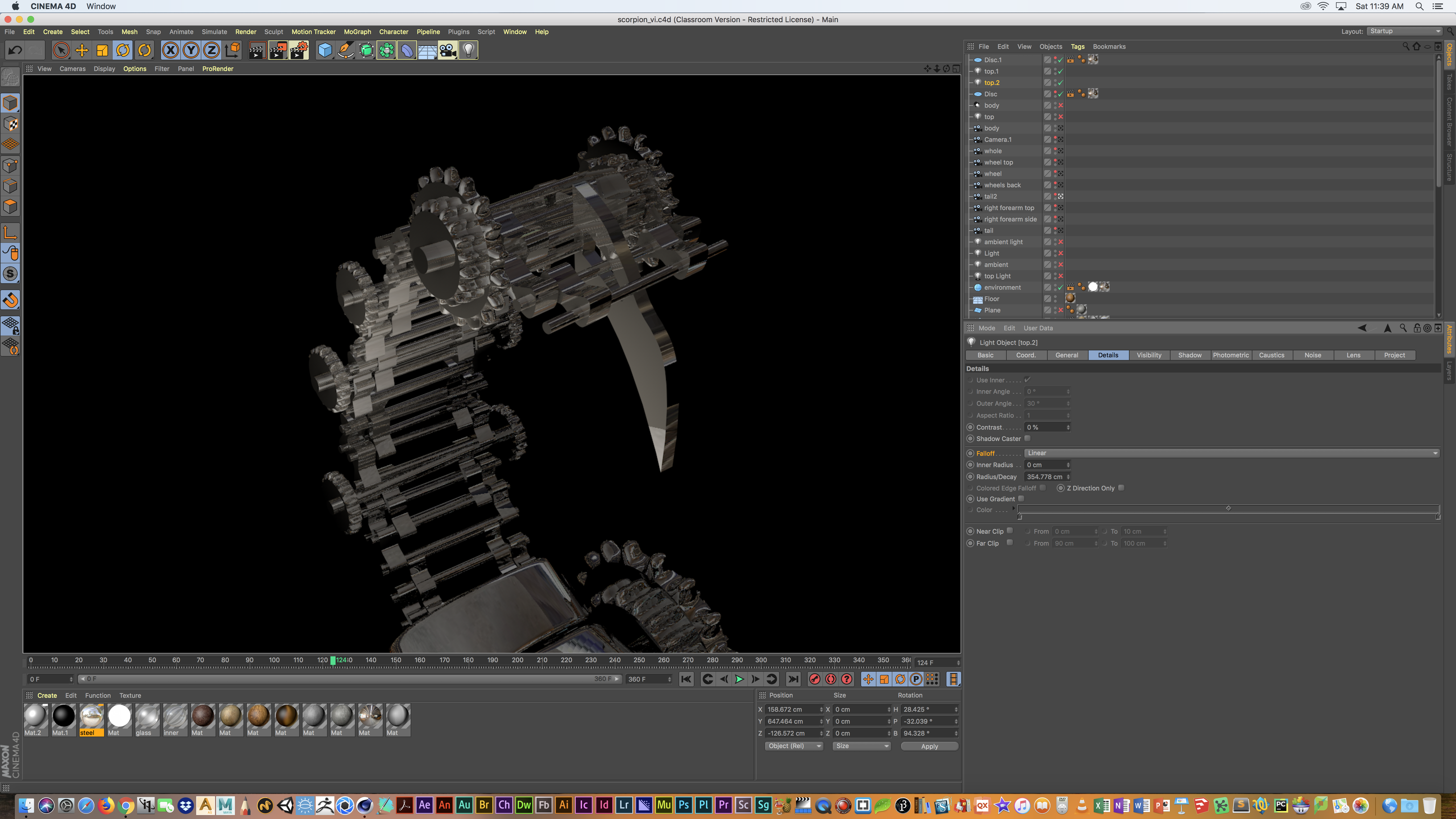The image size is (1456, 819).
Task: Toggle X-axis lock icon
Action: (x=170, y=50)
